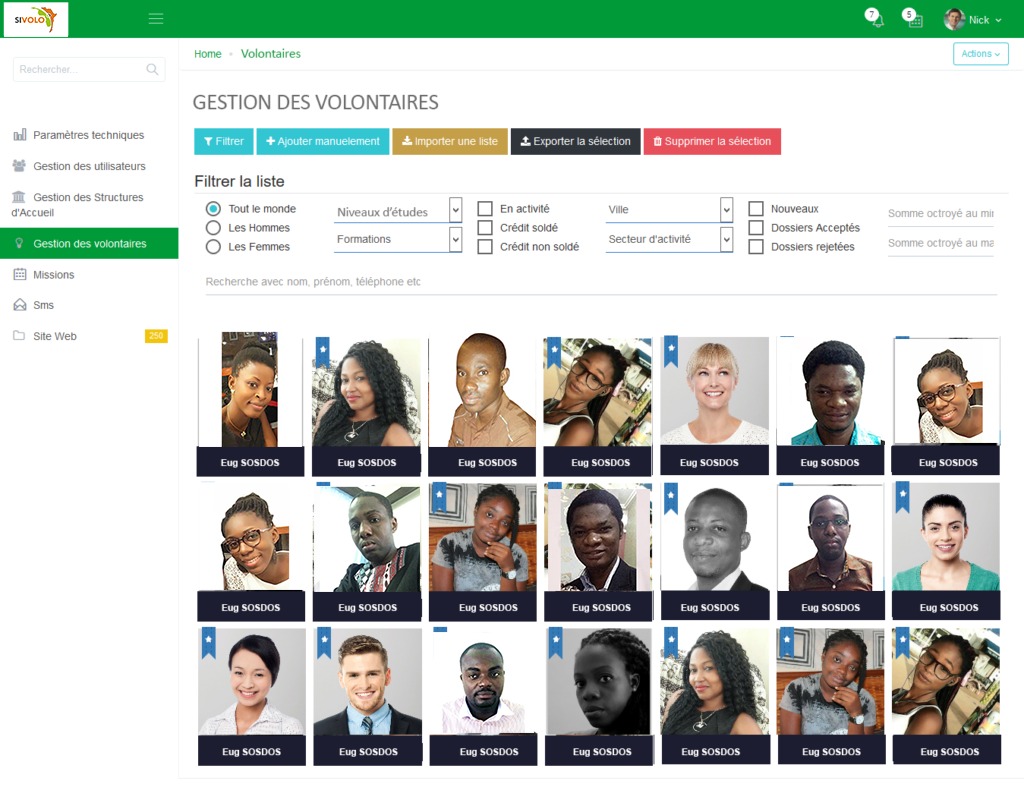Screen dimensions: 1024x803
Task: Open the calendar icon with badge 5
Action: pyautogui.click(x=912, y=18)
